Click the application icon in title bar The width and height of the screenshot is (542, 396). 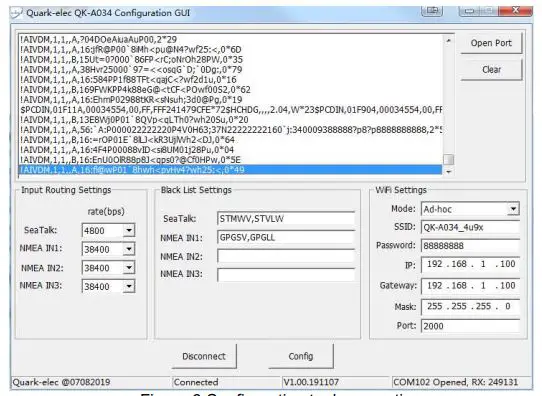click(16, 13)
